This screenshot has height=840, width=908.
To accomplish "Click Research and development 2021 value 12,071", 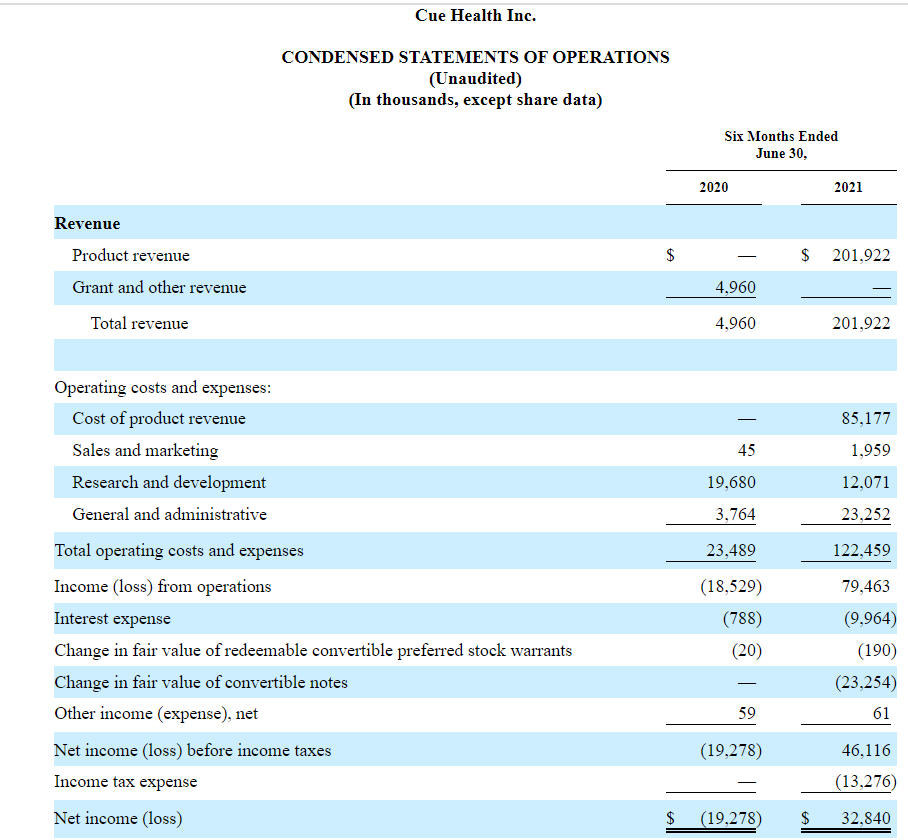I will 866,482.
